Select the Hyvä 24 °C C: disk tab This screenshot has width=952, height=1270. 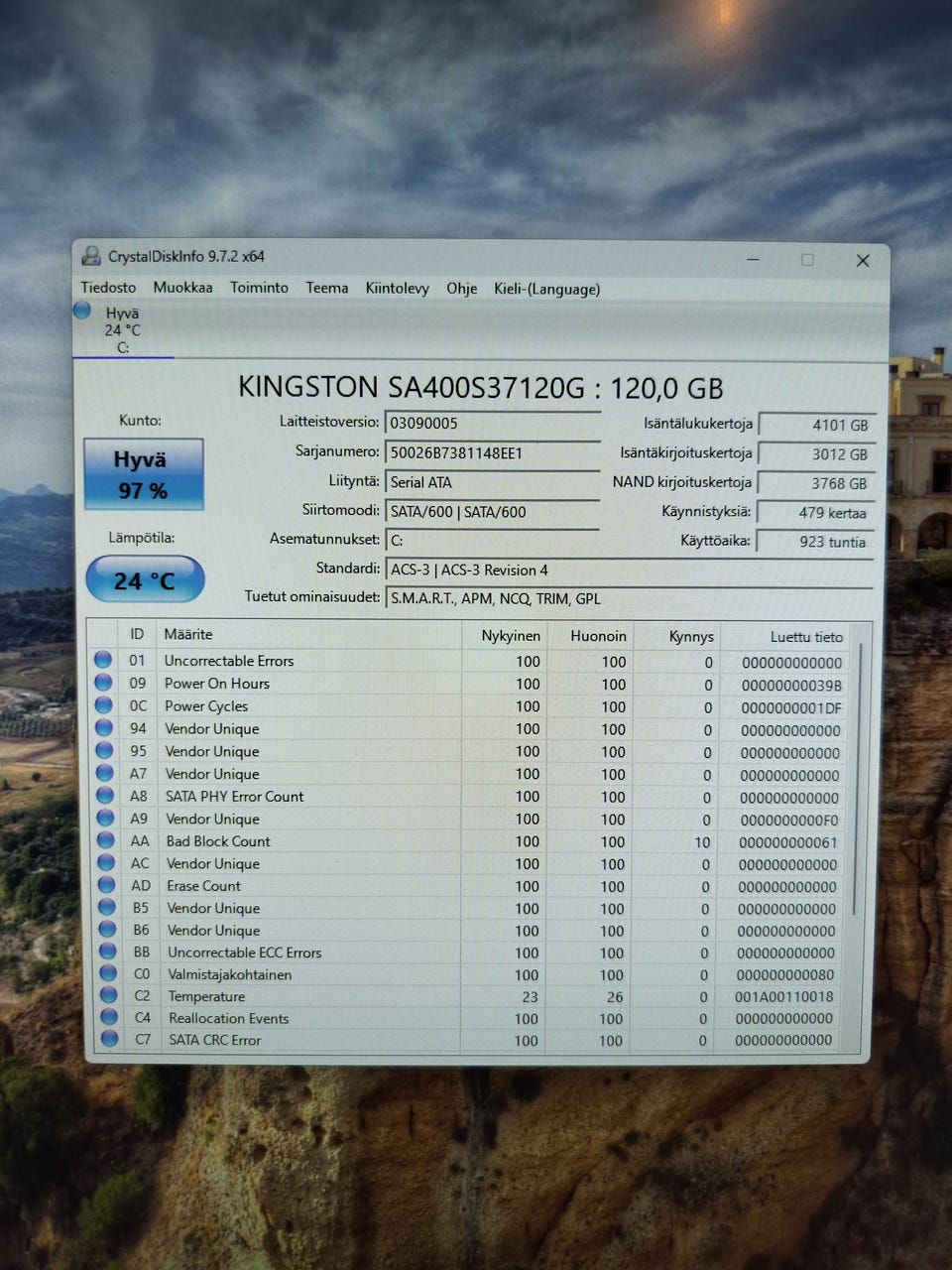point(123,329)
